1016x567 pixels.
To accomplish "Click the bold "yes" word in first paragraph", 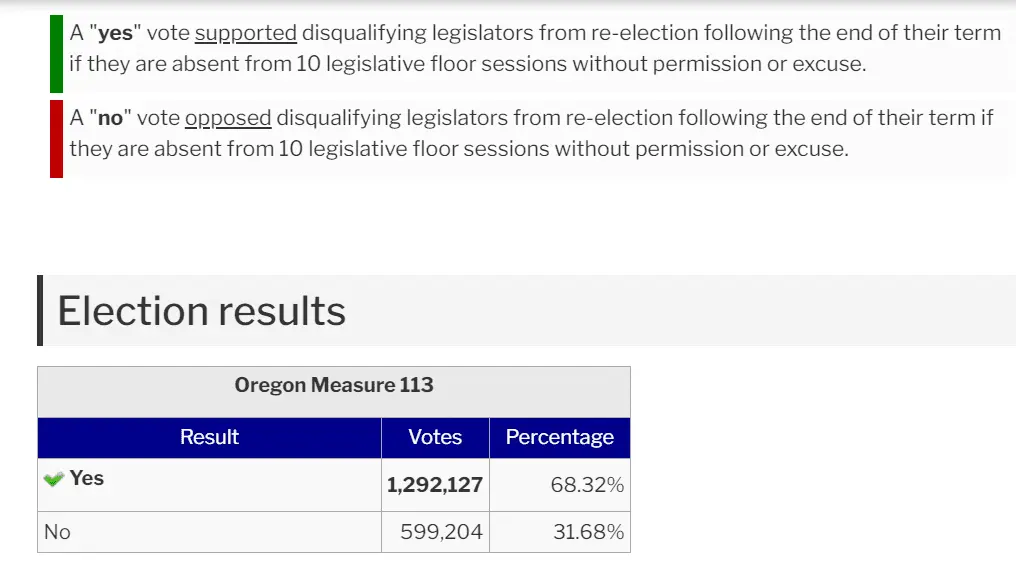I will click(116, 33).
